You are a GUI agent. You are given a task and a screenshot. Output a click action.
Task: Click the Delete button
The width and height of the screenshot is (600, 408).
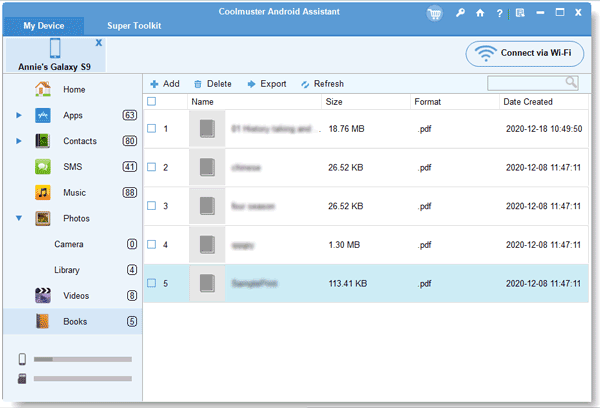click(212, 84)
